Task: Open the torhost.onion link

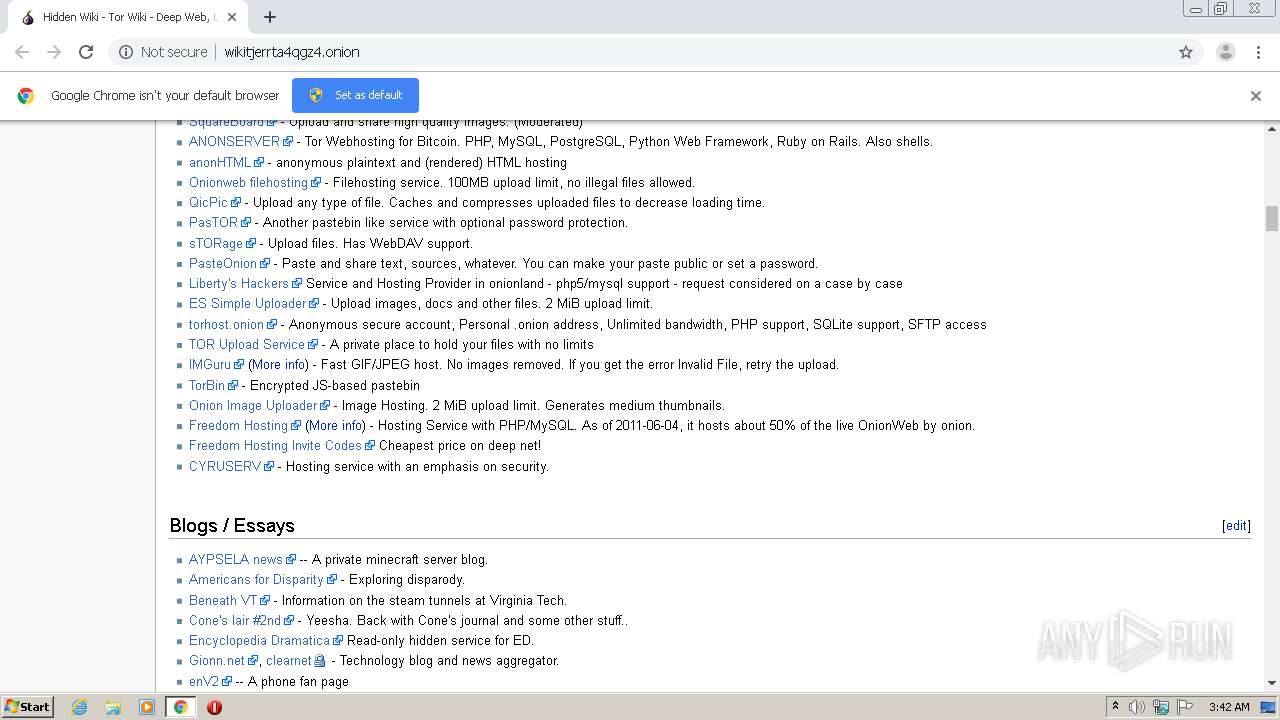Action: (226, 324)
